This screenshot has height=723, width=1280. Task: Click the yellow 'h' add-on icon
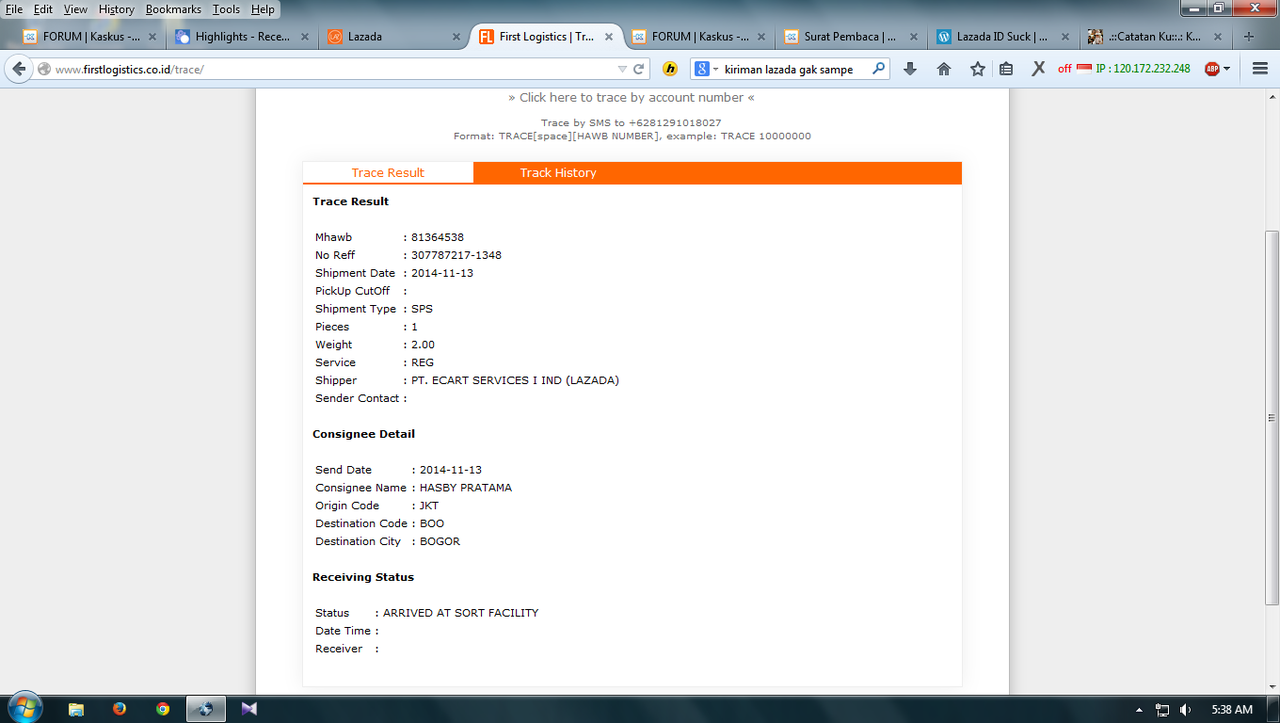pos(670,69)
